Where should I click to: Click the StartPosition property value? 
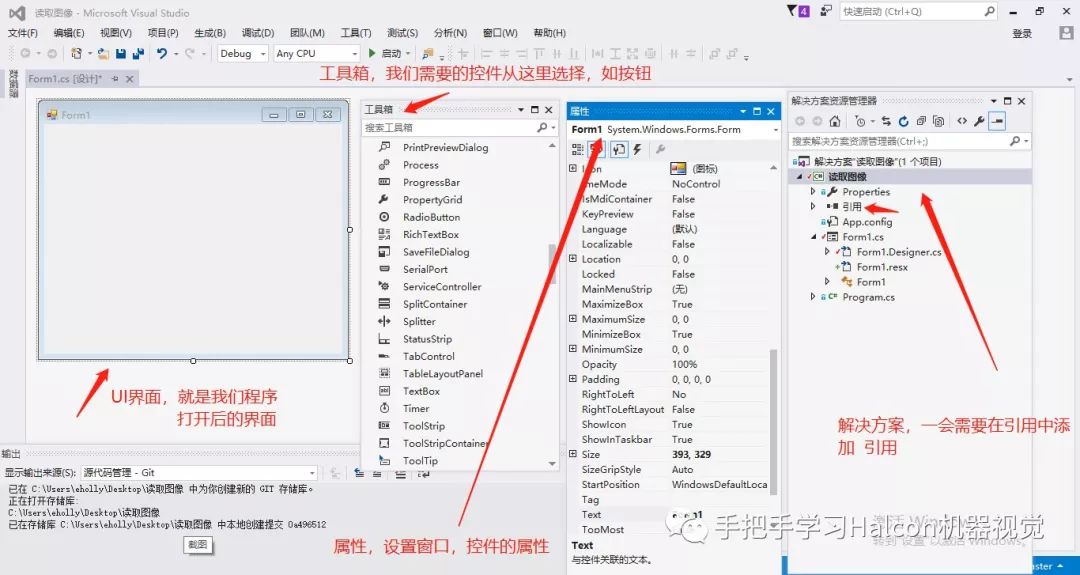pyautogui.click(x=719, y=484)
